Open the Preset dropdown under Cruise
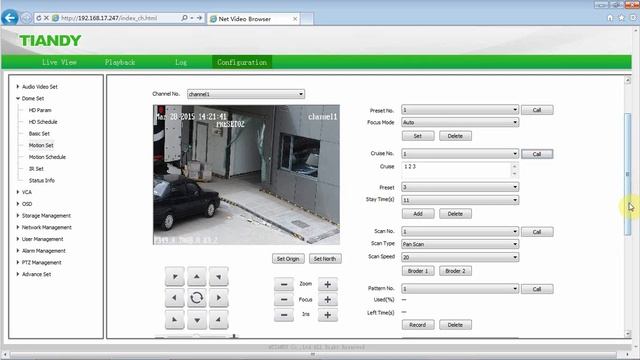 (460, 187)
